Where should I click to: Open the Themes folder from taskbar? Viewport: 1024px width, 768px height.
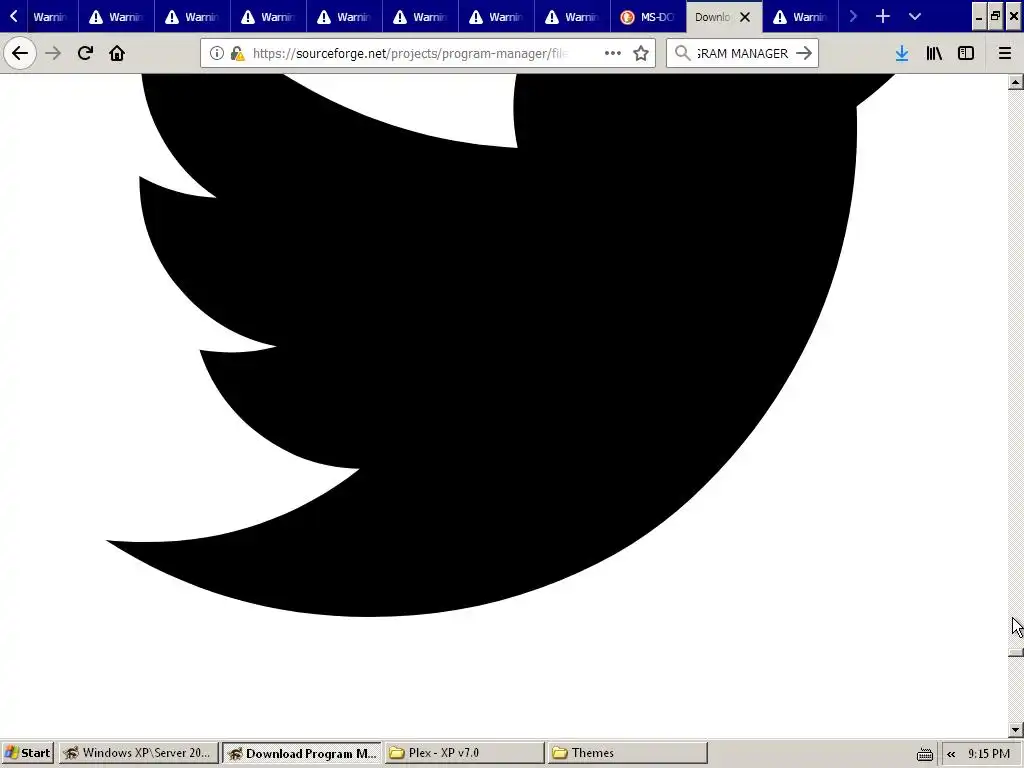(628, 752)
